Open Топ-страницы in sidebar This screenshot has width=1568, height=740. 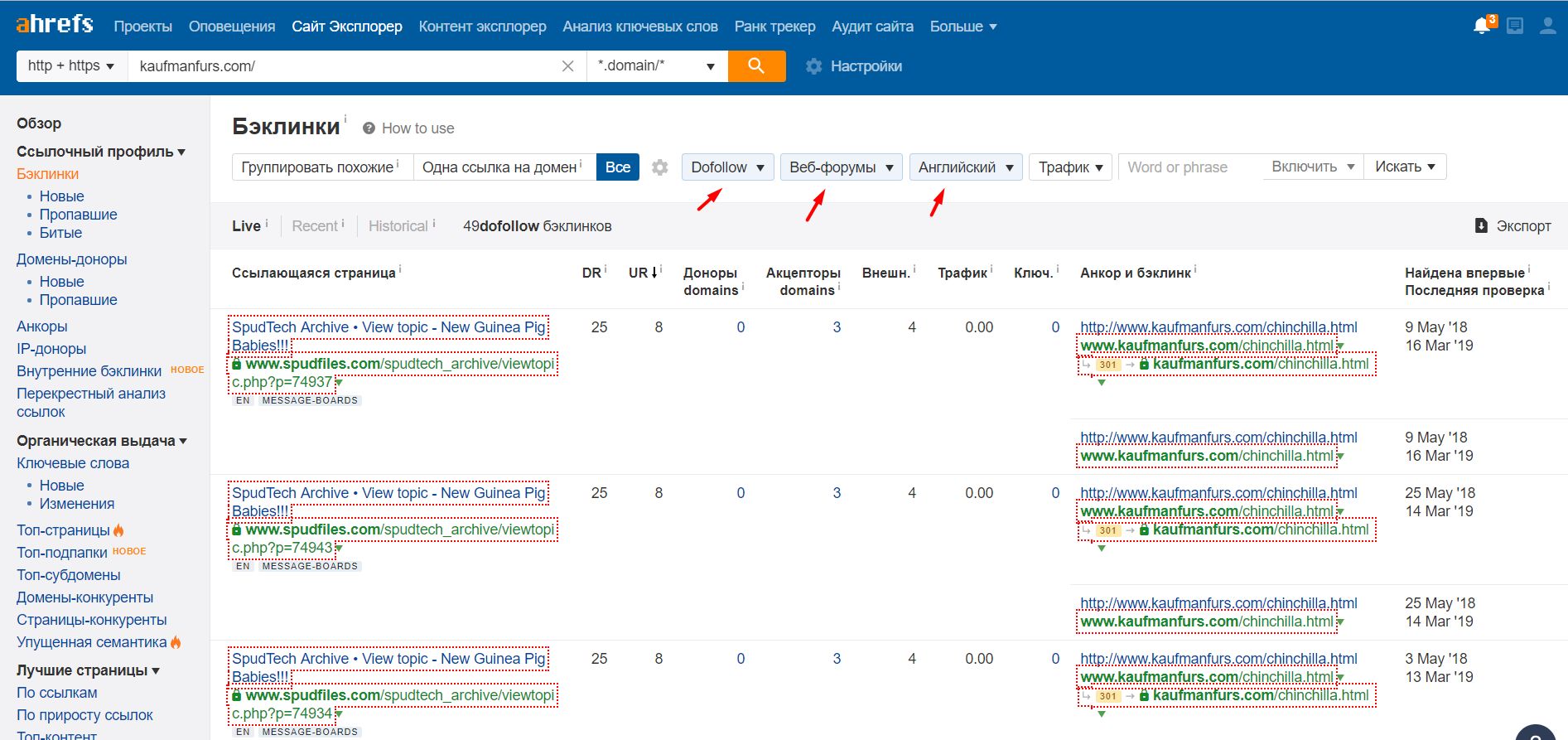[x=63, y=530]
